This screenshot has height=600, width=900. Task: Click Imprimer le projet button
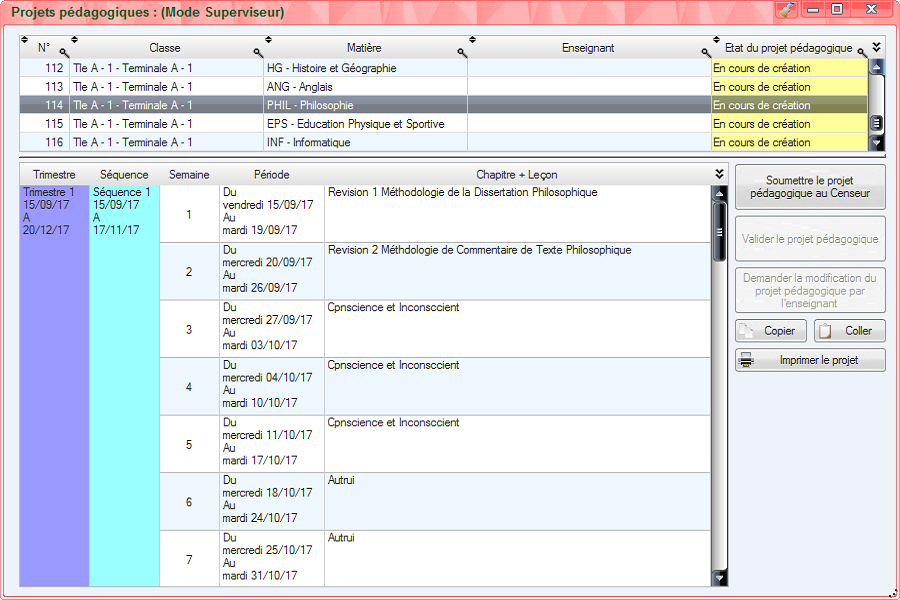pyautogui.click(x=810, y=360)
